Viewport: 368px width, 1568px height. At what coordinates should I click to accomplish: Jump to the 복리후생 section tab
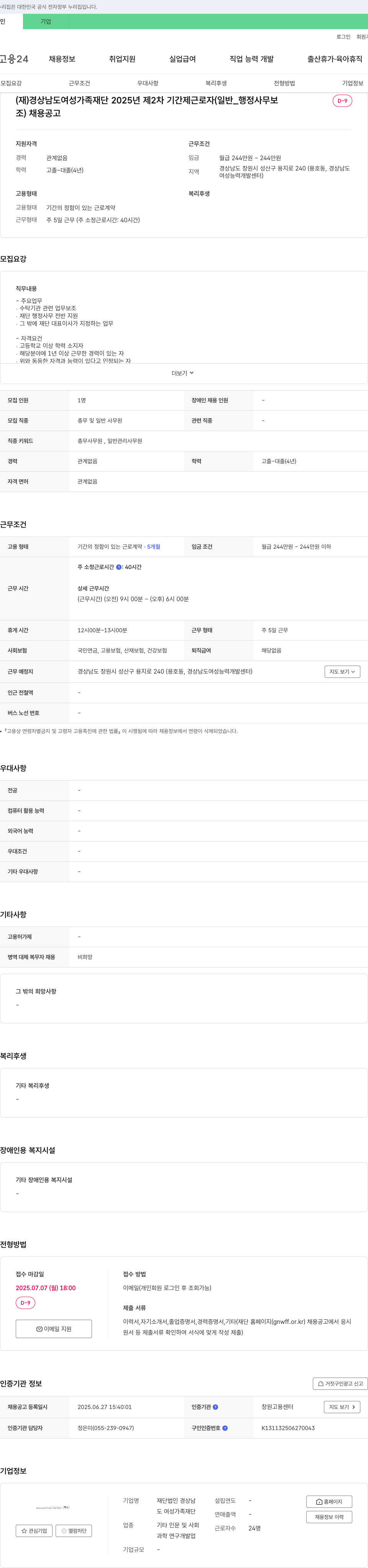coord(216,84)
